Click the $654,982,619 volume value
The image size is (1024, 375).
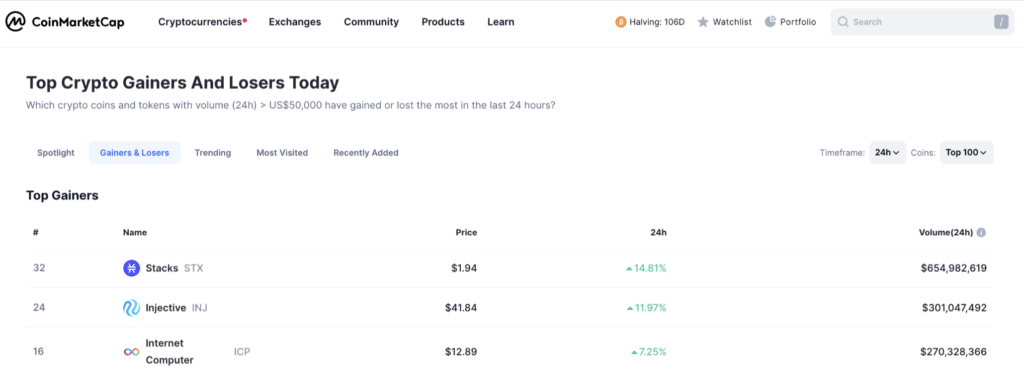[x=953, y=268]
